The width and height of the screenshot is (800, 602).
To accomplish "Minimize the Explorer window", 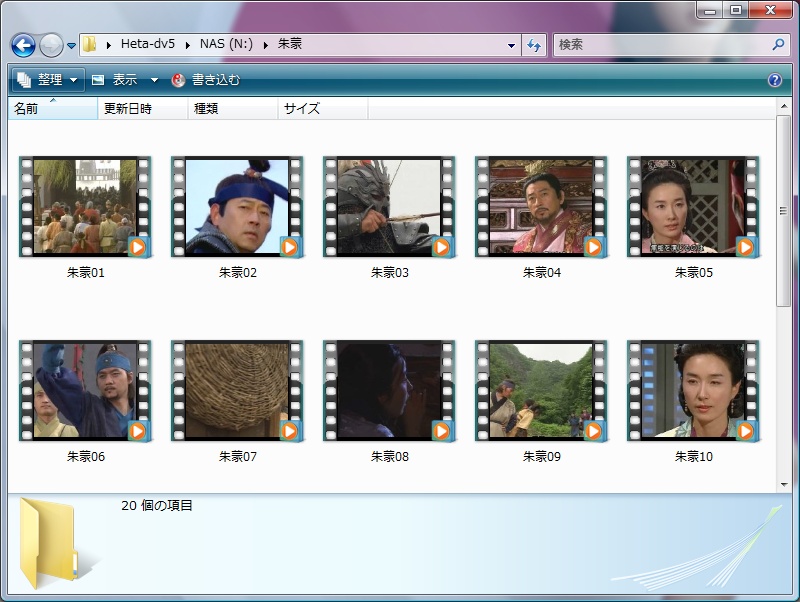I will (710, 10).
